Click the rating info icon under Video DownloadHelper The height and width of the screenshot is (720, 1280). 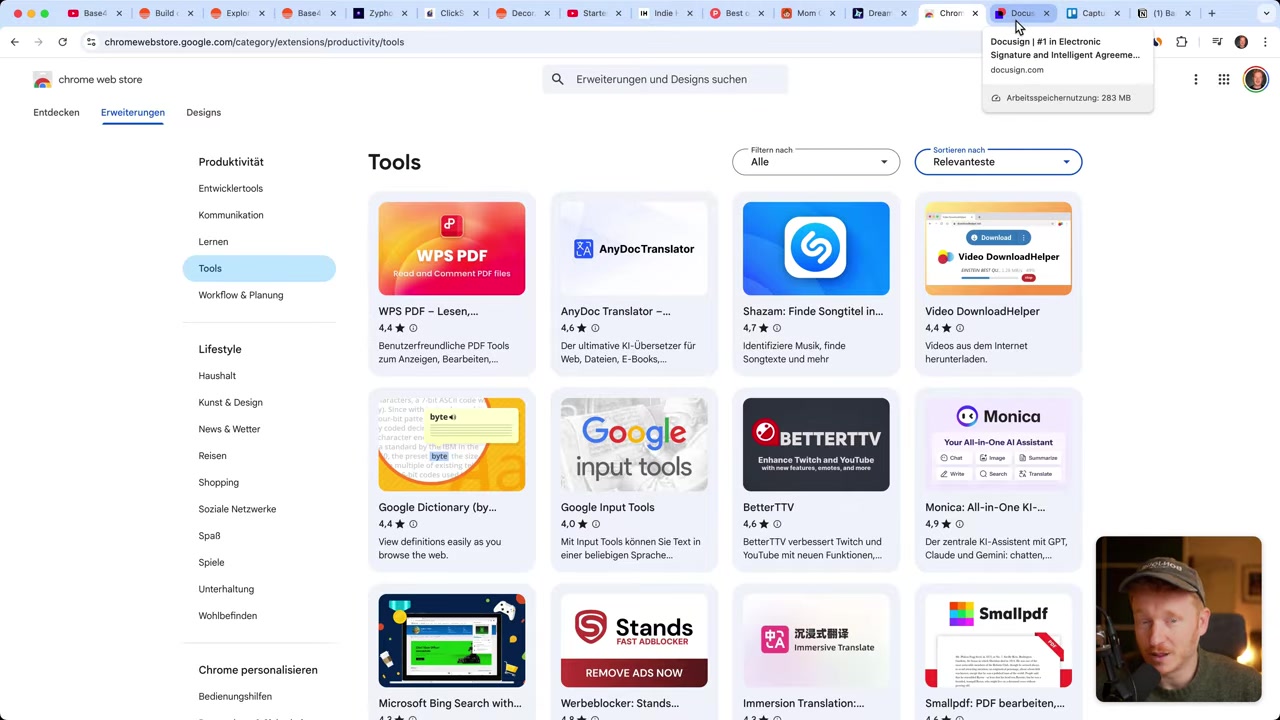[x=960, y=328]
